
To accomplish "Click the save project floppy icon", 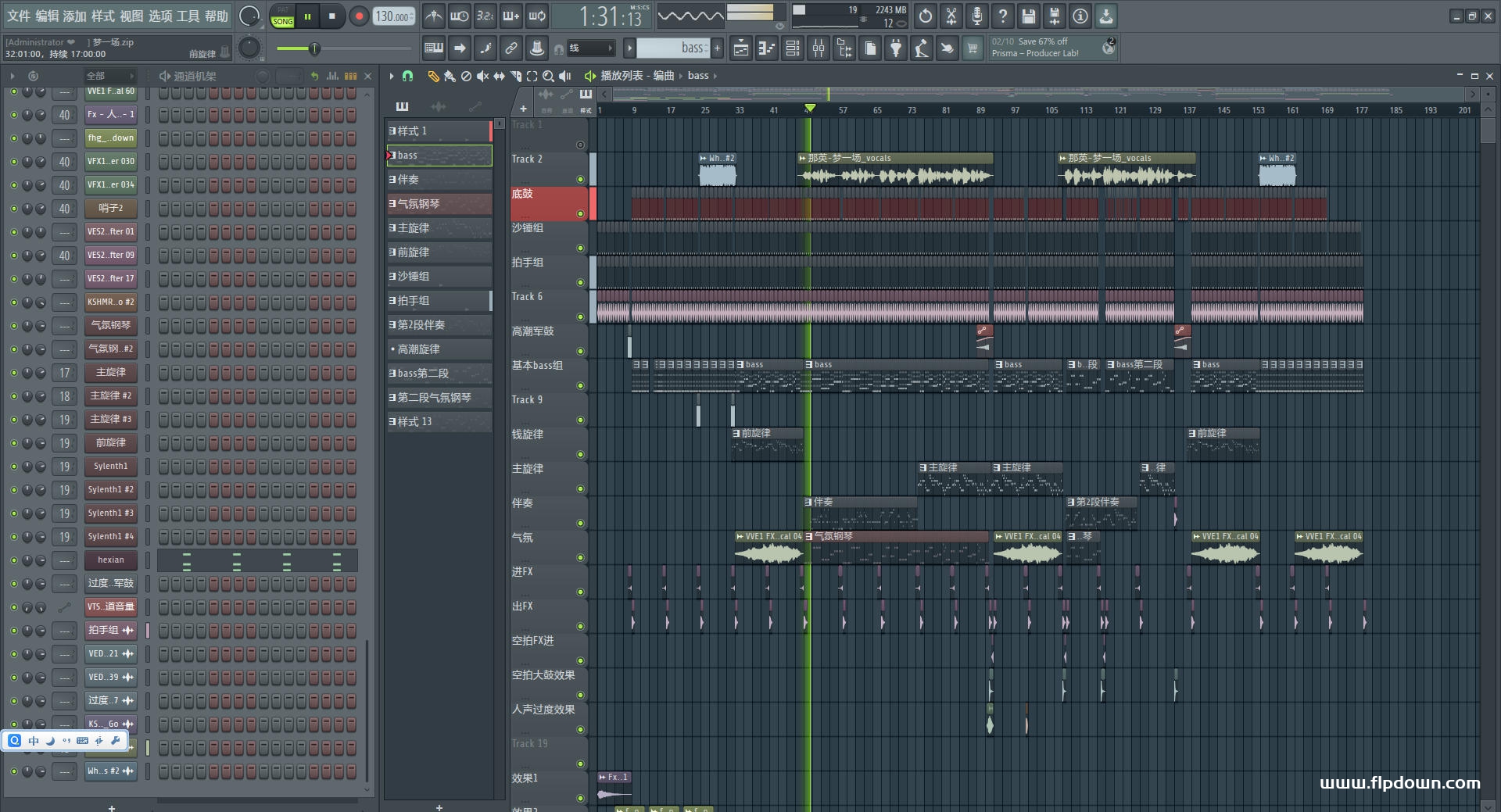I will point(1028,16).
